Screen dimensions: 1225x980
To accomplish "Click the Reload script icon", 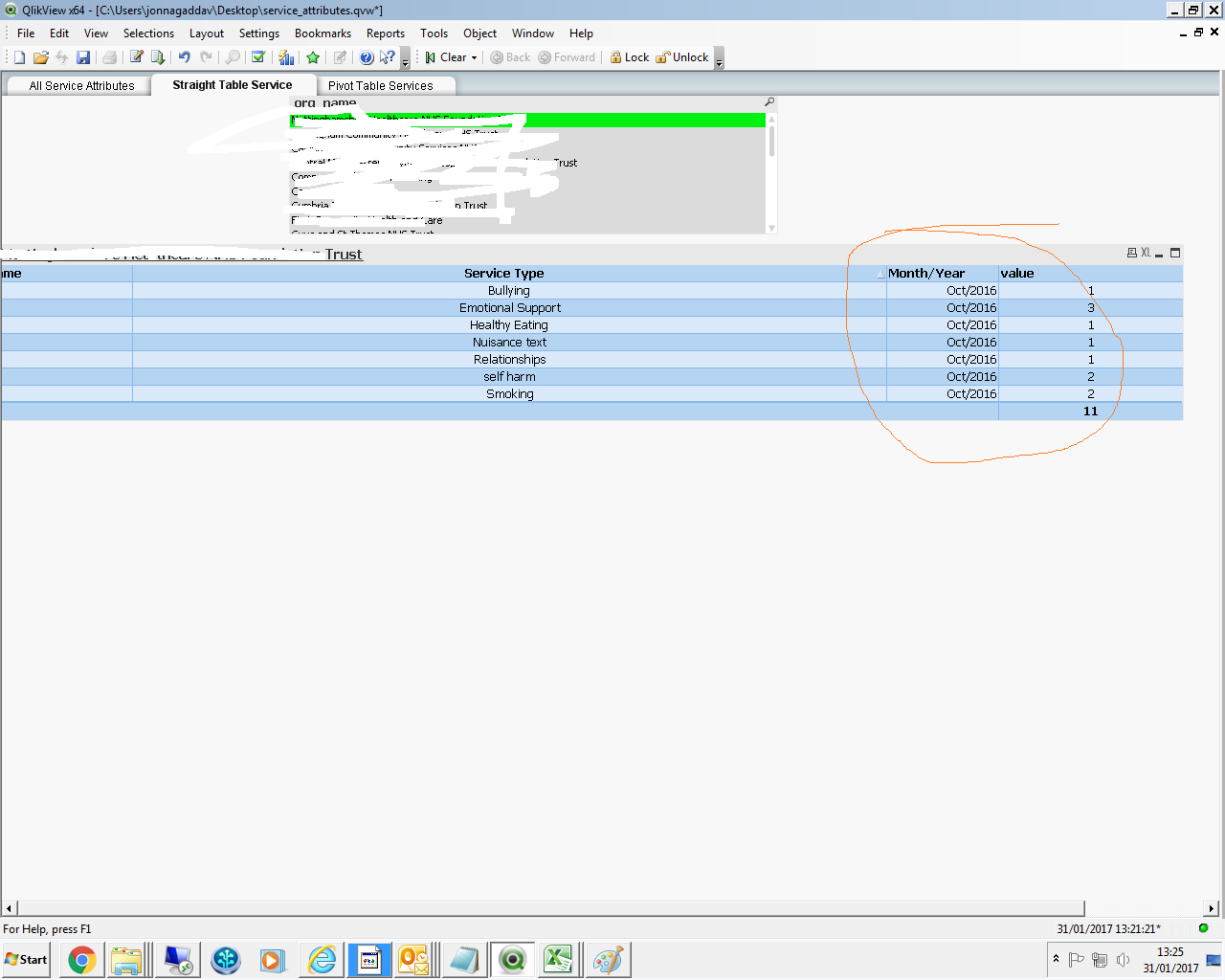I will click(x=158, y=57).
